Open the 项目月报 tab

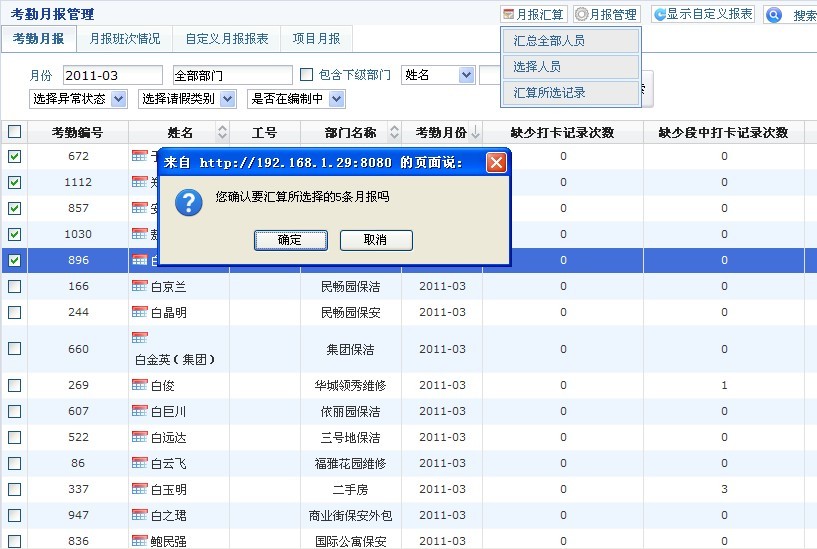tap(316, 39)
